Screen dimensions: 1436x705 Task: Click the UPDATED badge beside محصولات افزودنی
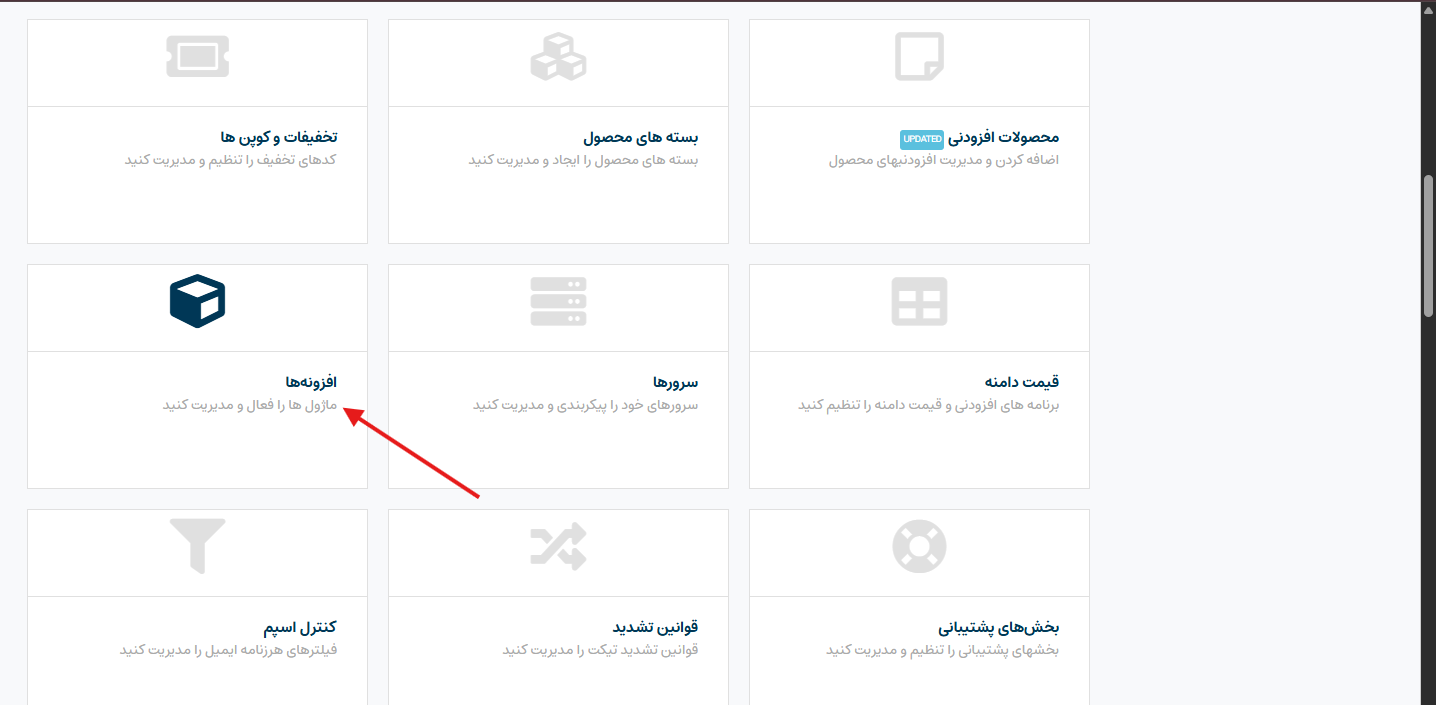tap(921, 138)
